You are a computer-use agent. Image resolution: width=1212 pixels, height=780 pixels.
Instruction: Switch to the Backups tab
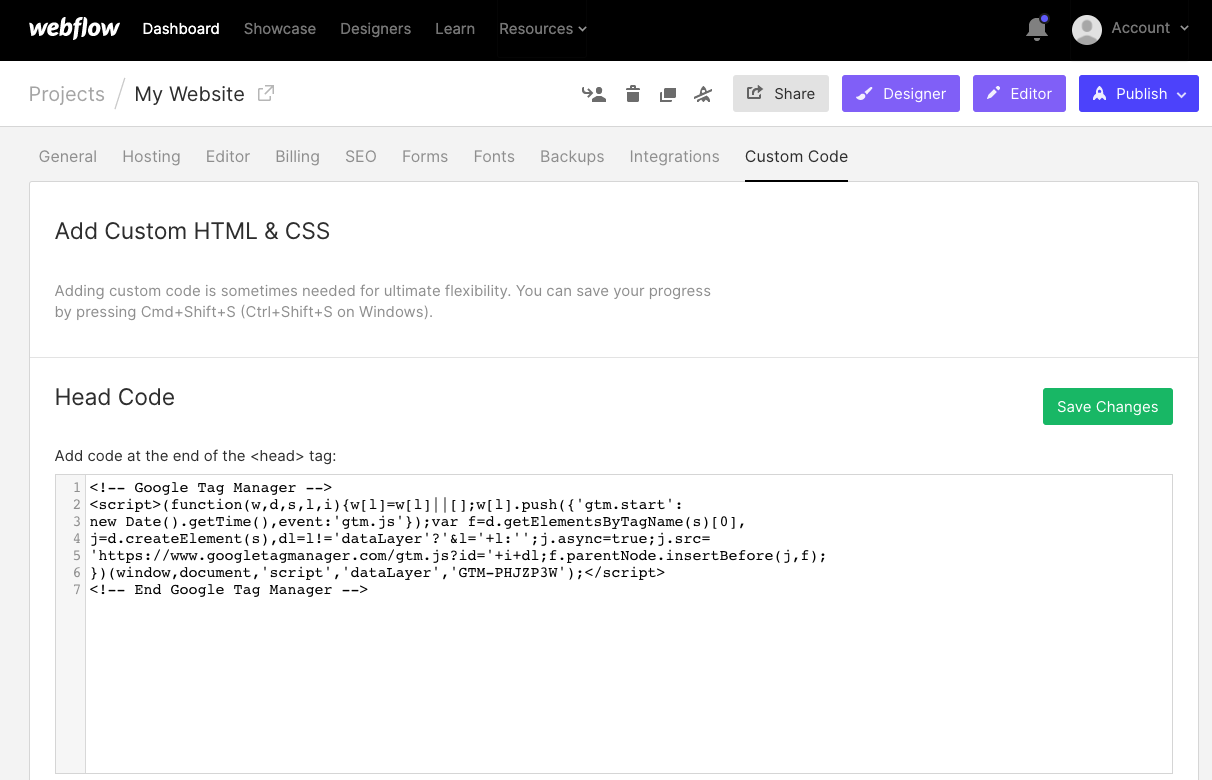572,156
